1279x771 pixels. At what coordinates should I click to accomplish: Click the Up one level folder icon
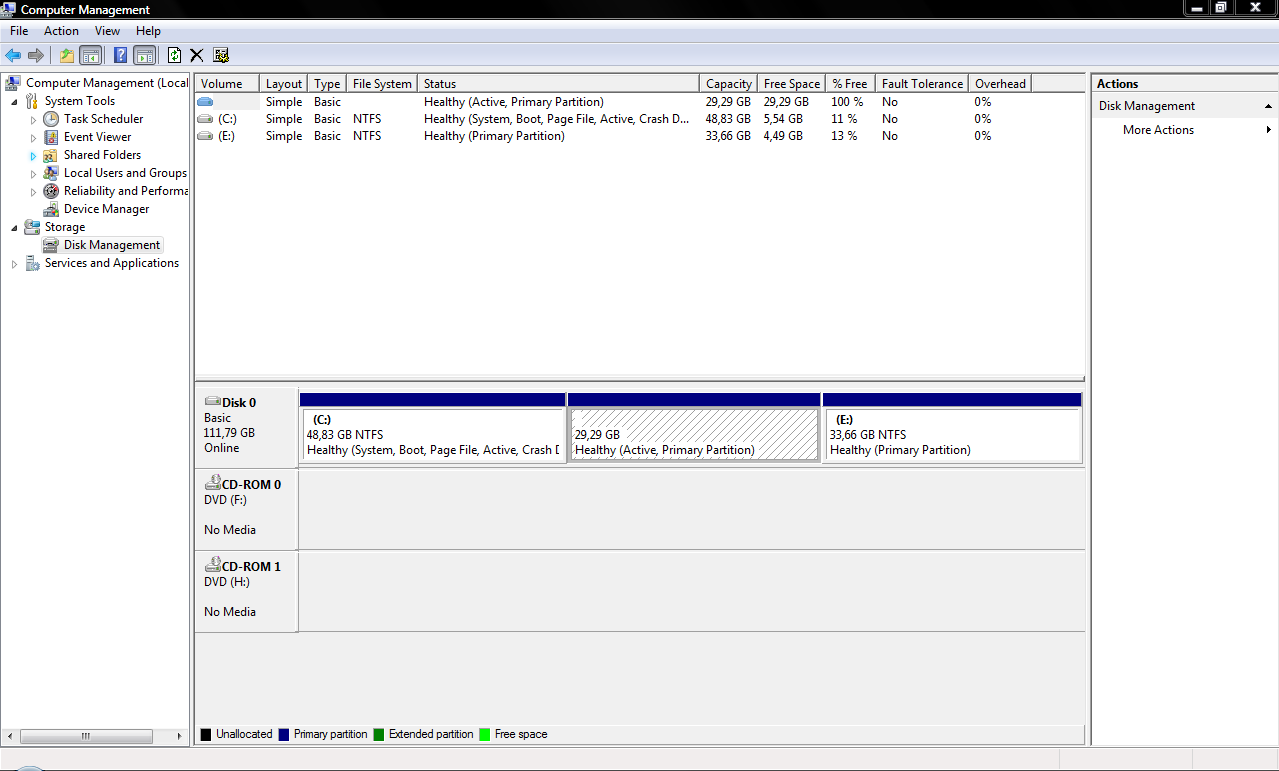(66, 56)
